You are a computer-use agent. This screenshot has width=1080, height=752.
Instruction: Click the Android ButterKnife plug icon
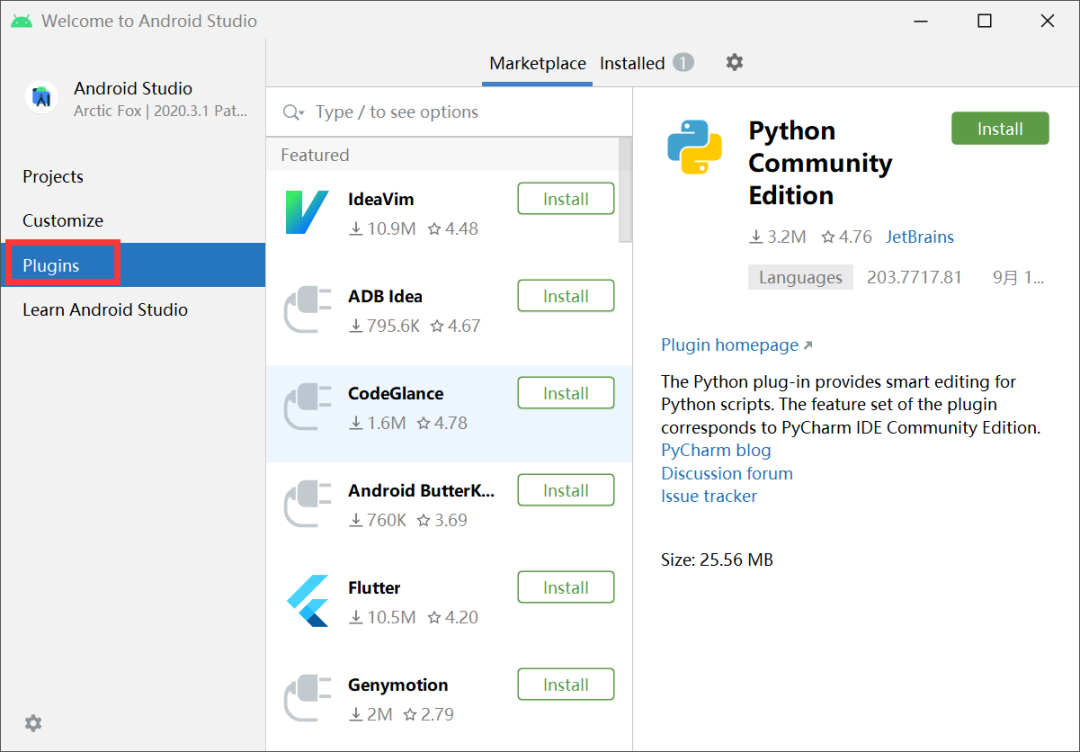pyautogui.click(x=307, y=504)
